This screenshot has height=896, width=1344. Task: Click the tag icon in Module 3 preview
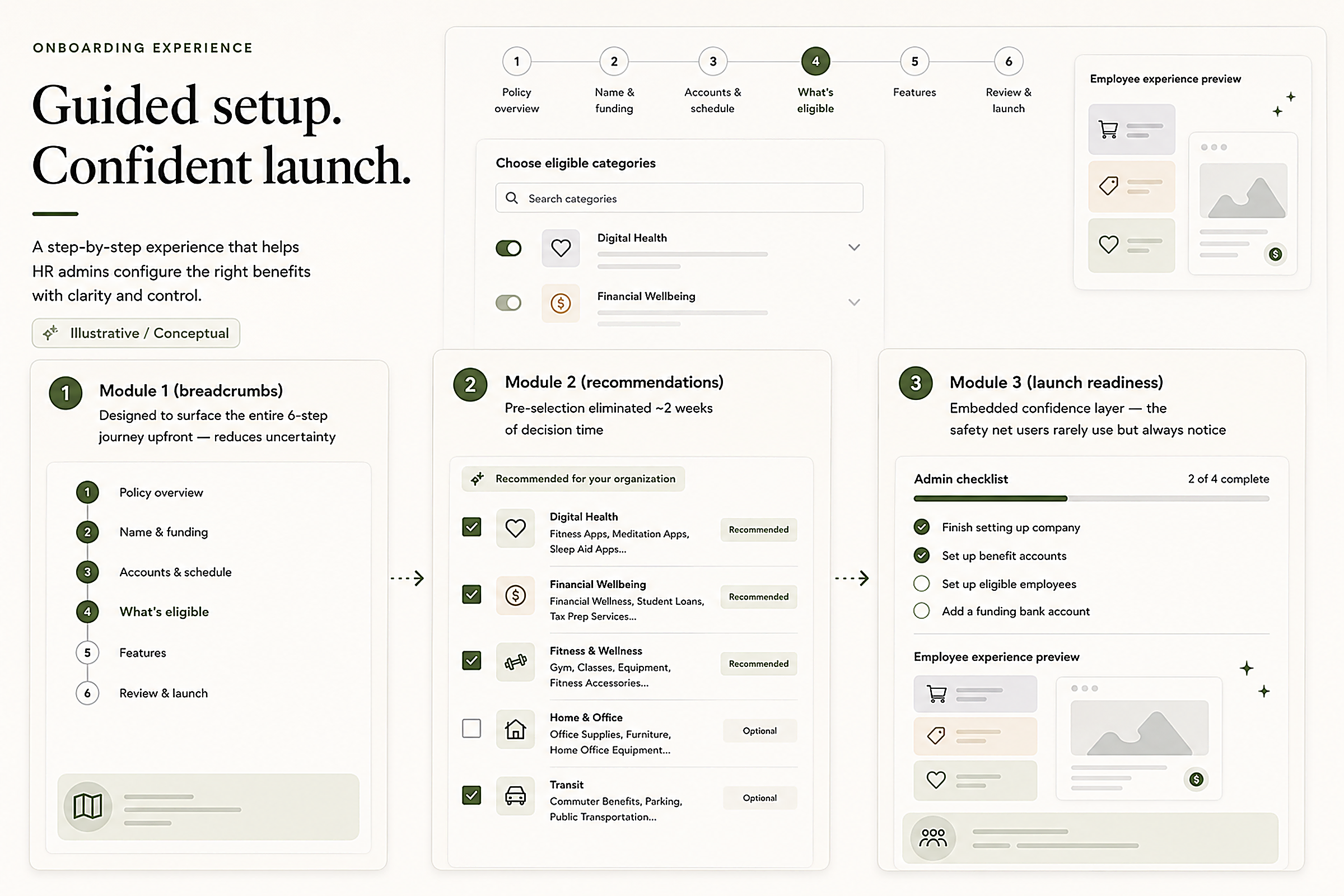point(936,735)
